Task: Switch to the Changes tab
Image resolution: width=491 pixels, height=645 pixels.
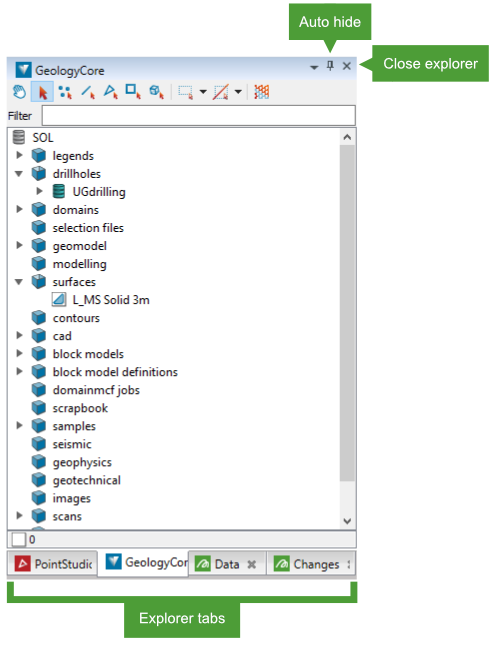Action: (x=311, y=564)
